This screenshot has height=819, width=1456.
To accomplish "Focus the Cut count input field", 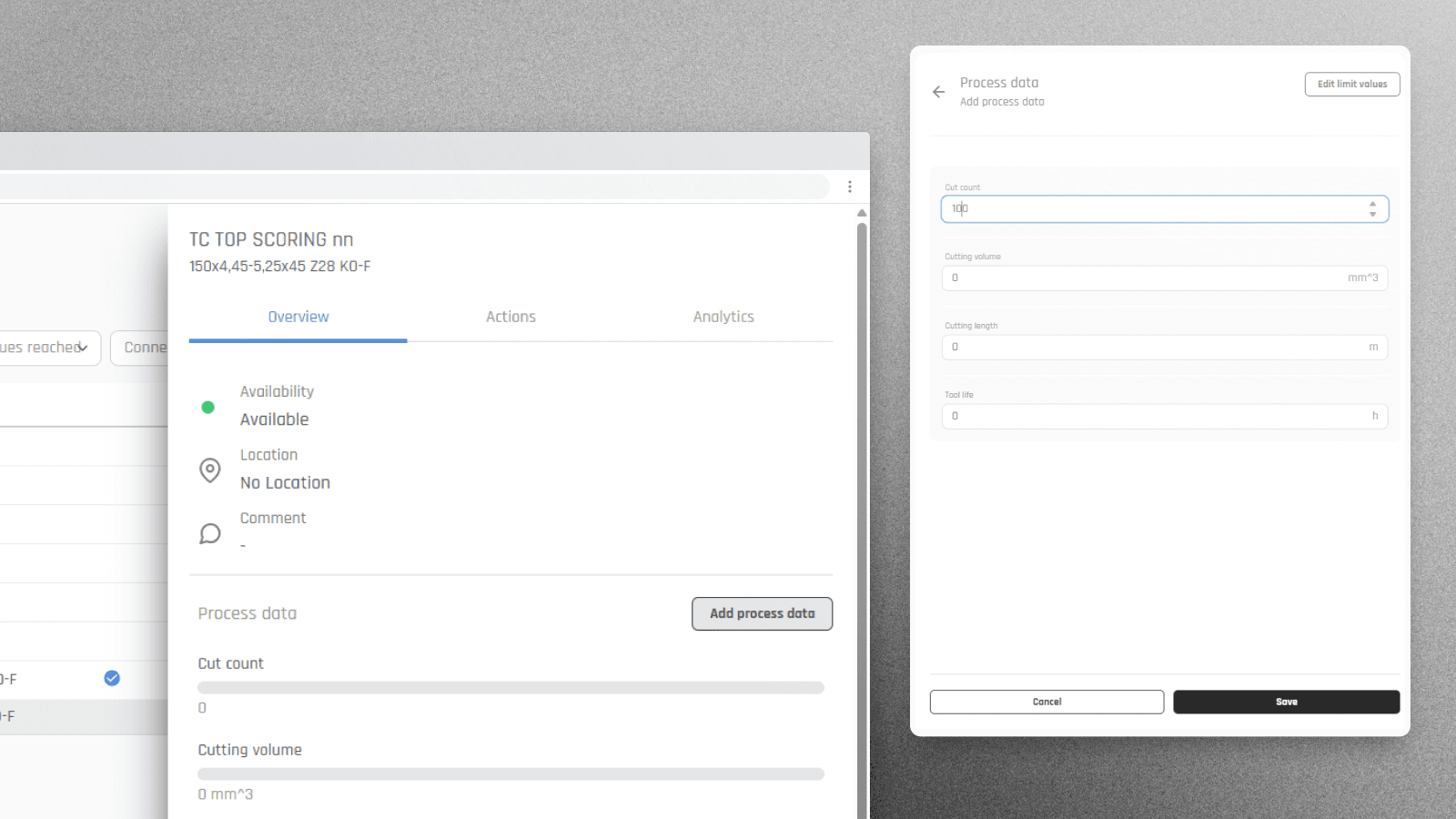I will pos(1164,208).
